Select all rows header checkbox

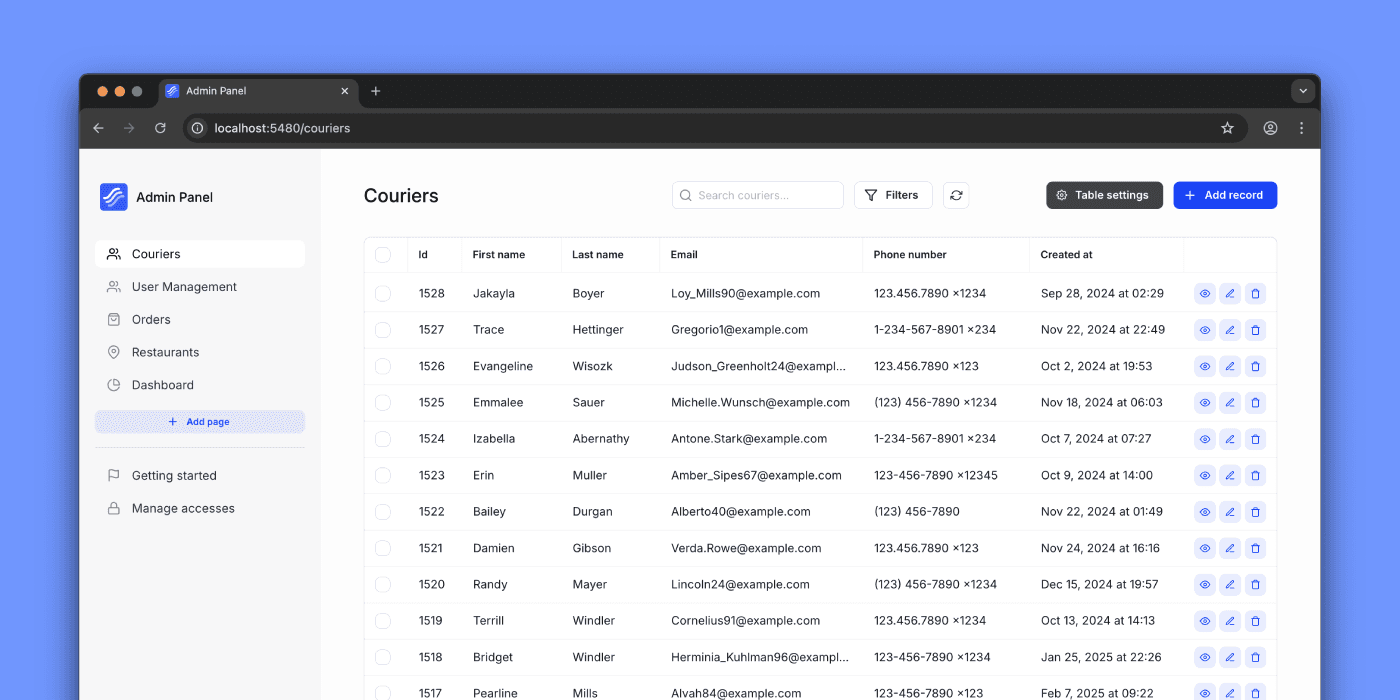click(x=383, y=255)
